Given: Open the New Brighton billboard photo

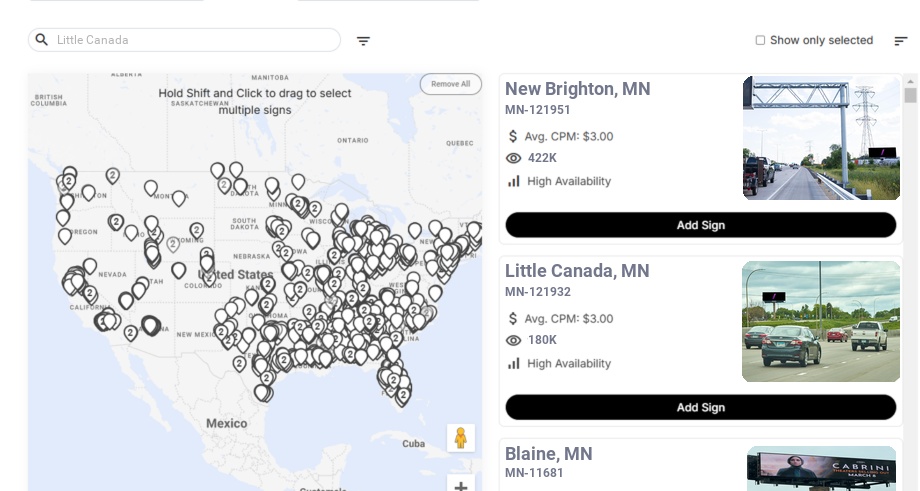Looking at the screenshot, I should click(821, 138).
